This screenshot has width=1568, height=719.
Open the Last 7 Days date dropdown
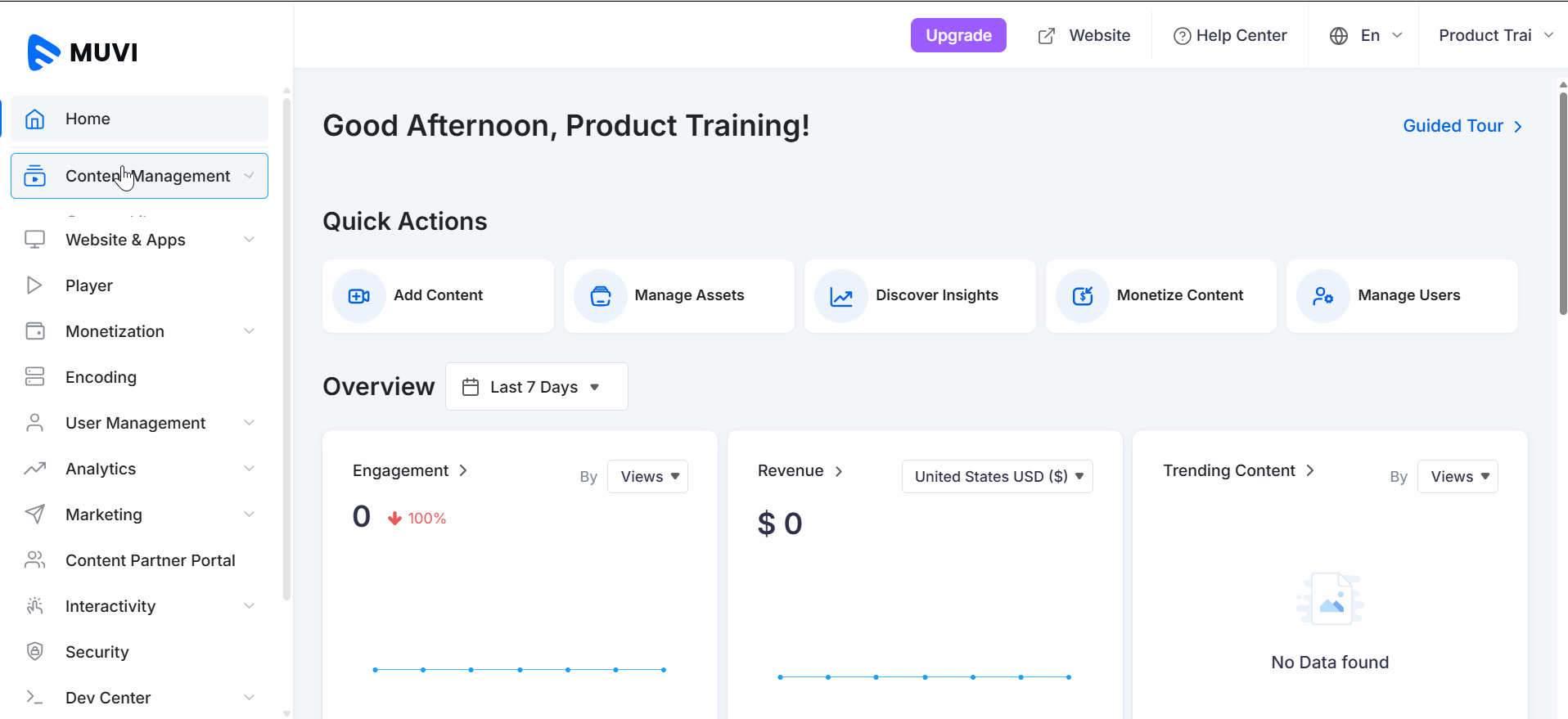tap(536, 387)
